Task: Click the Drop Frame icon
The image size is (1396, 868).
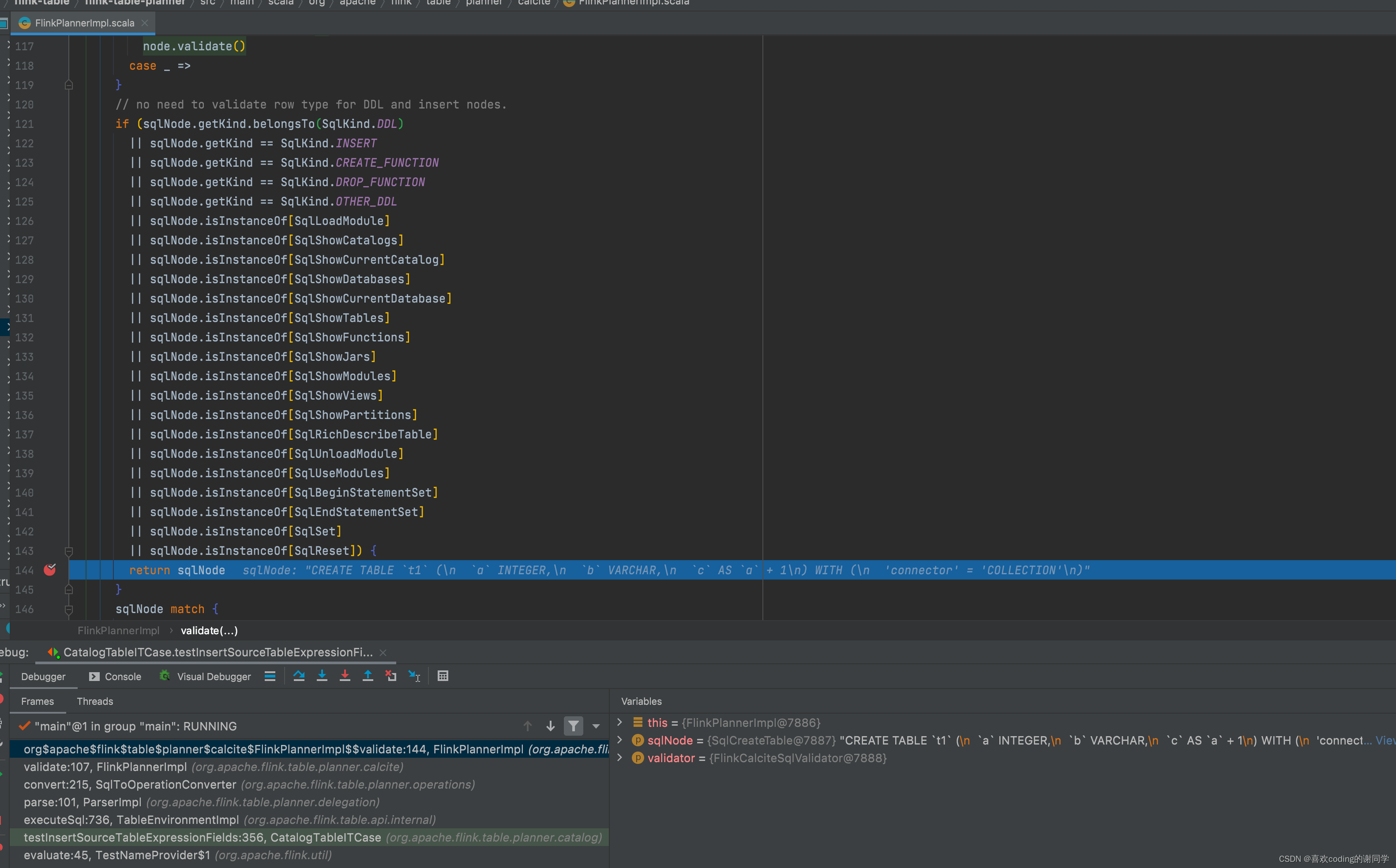Action: coord(391,676)
